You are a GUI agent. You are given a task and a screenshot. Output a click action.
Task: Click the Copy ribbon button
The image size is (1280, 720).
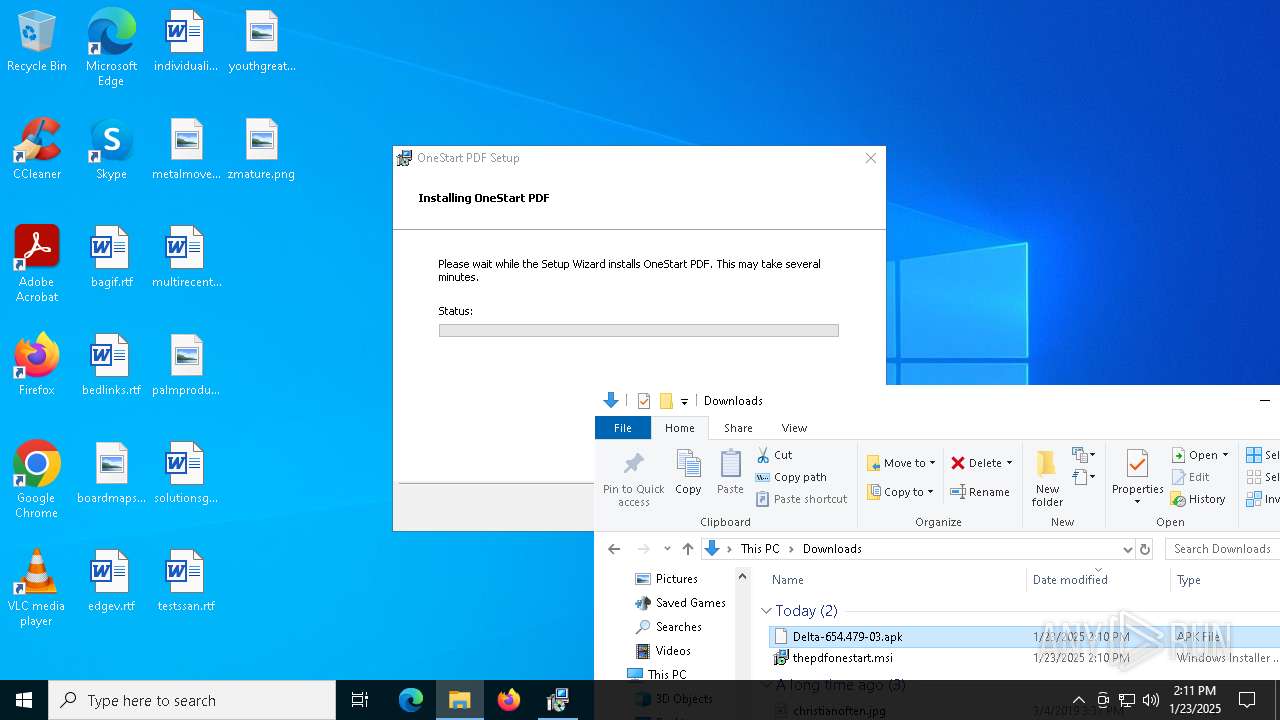point(688,472)
